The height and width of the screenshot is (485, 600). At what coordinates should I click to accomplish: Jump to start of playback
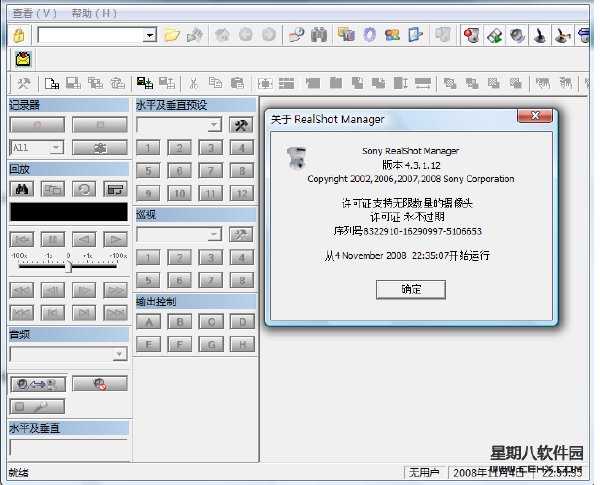pyautogui.click(x=22, y=240)
